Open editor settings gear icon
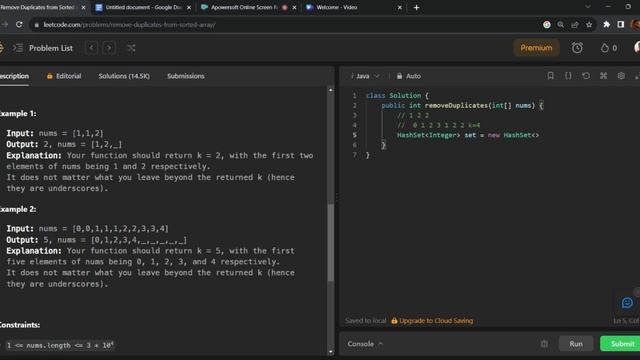640x360 pixels. 621,76
